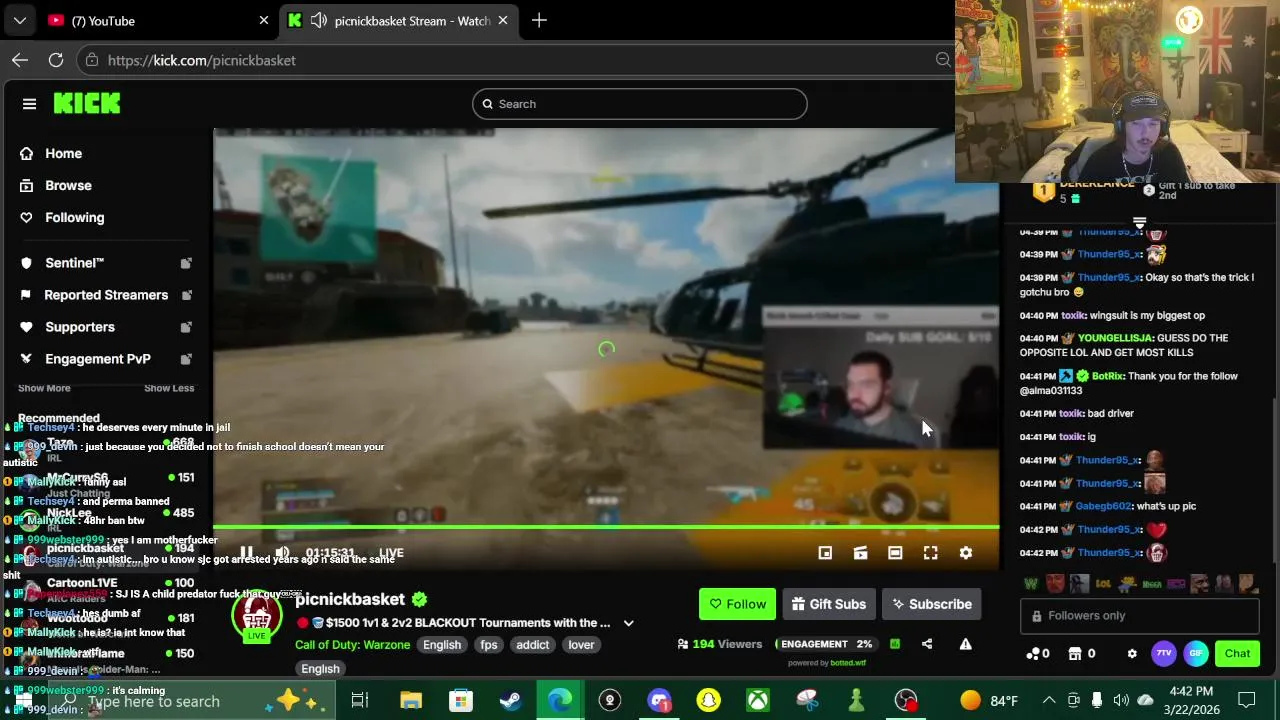Toggle fullscreen on the video player
Viewport: 1280px width, 720px height.
pyautogui.click(x=930, y=552)
